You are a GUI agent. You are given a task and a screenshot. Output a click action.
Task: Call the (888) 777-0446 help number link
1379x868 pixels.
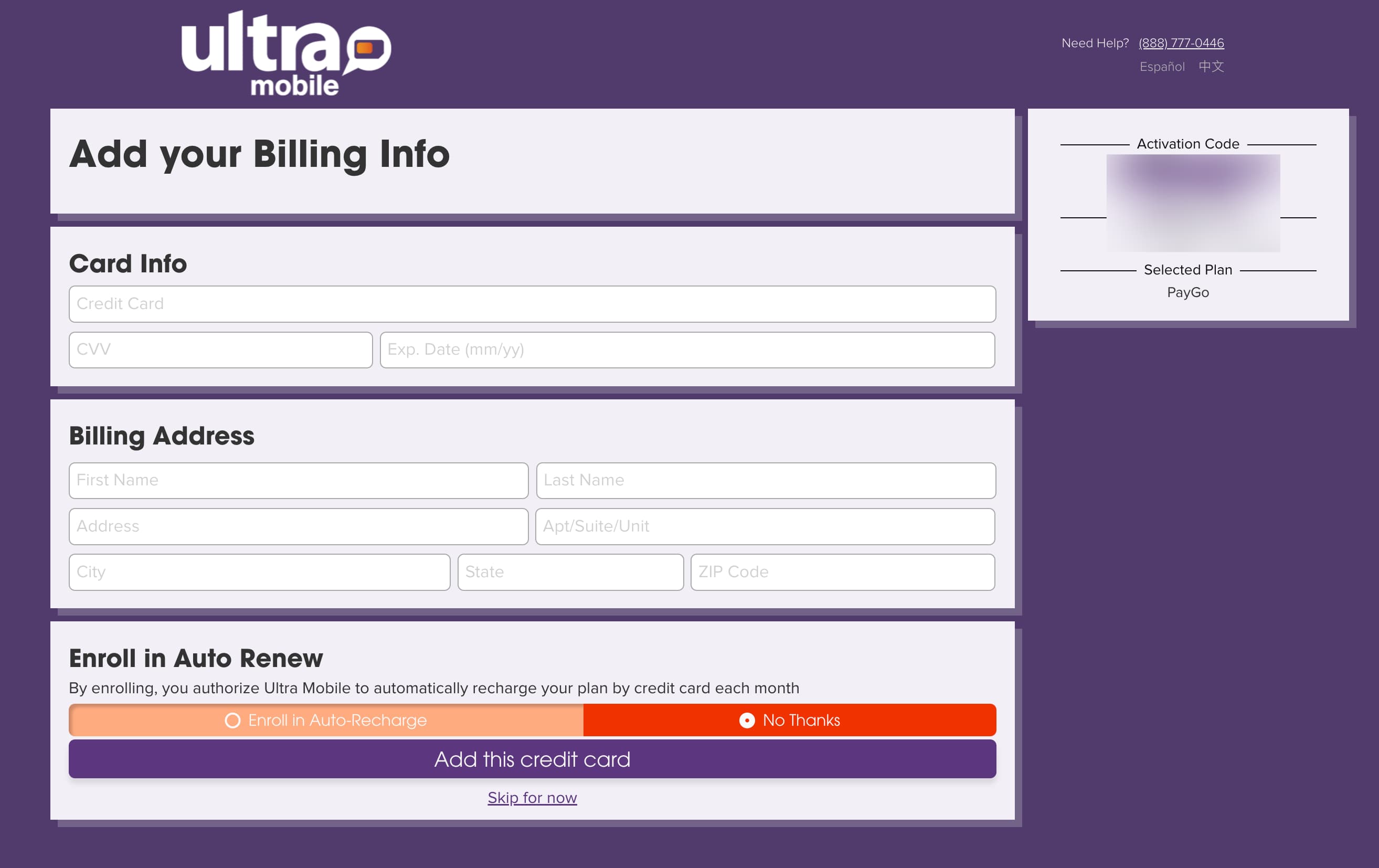pyautogui.click(x=1181, y=43)
